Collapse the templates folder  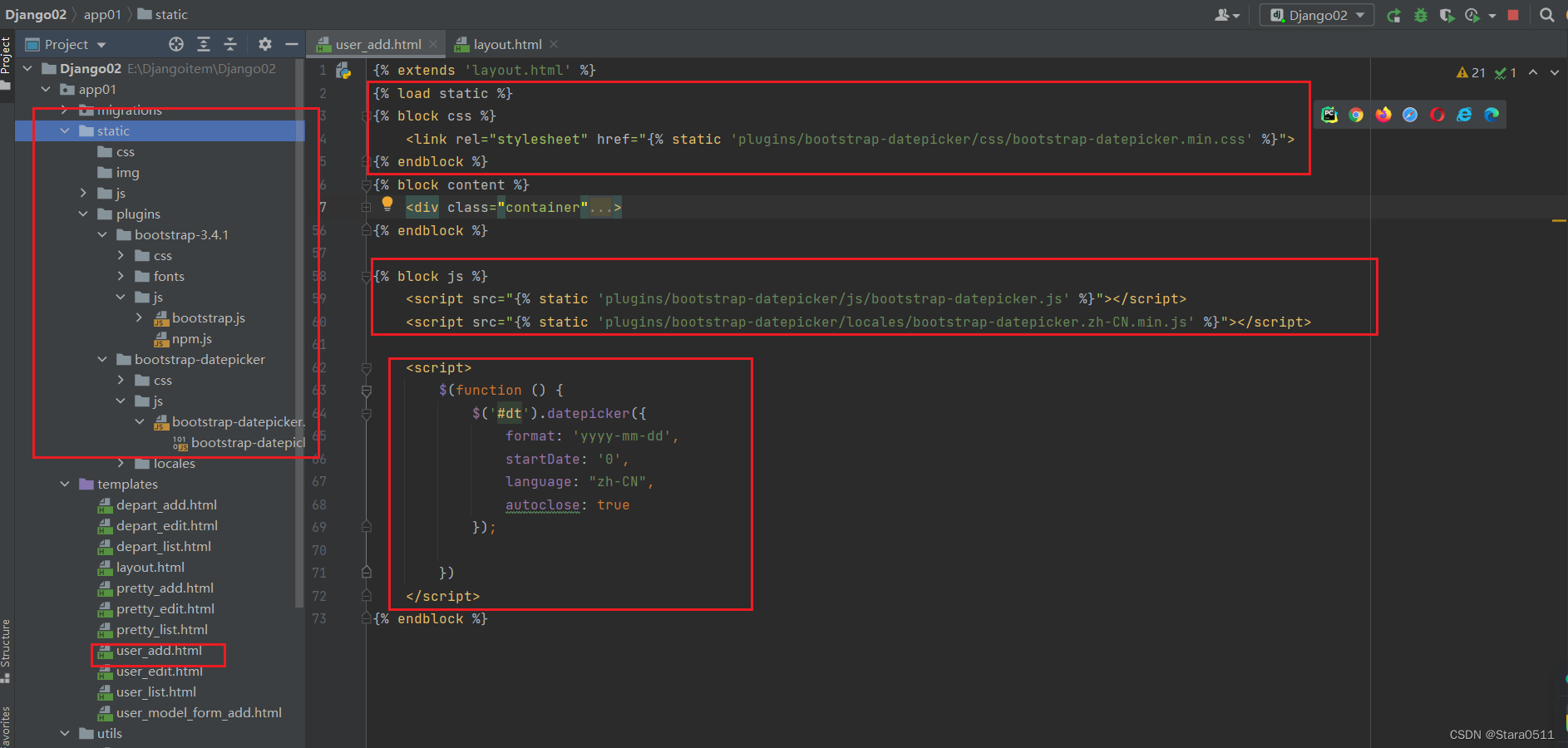pyautogui.click(x=65, y=484)
